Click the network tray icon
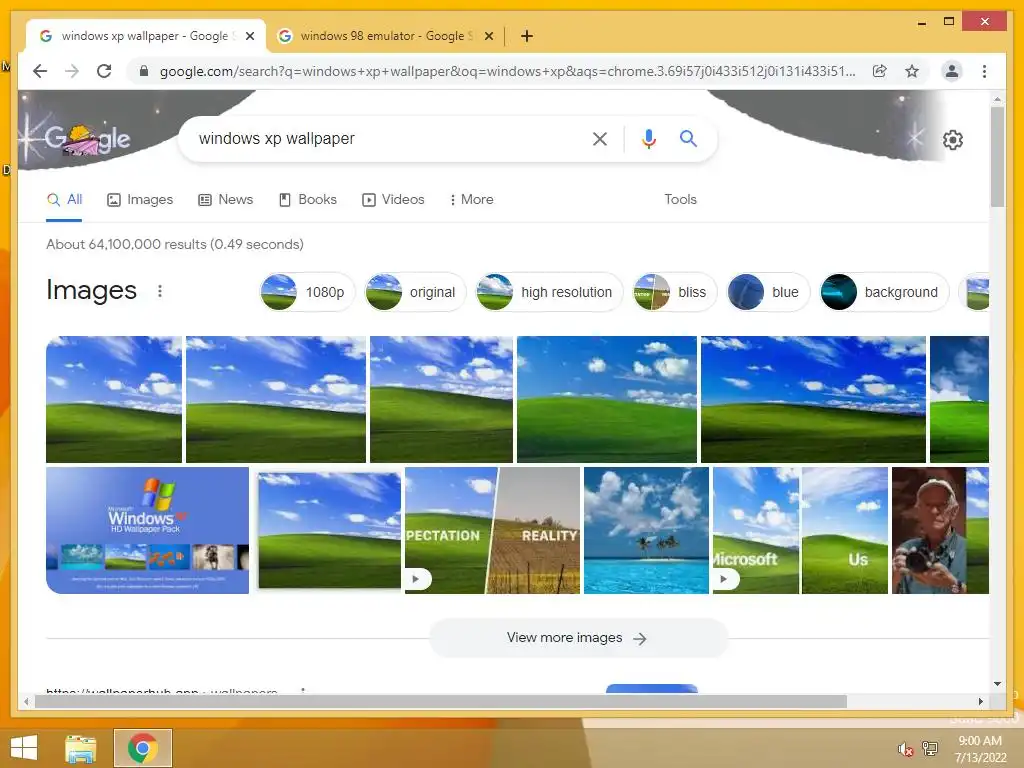1024x768 pixels. click(x=930, y=748)
